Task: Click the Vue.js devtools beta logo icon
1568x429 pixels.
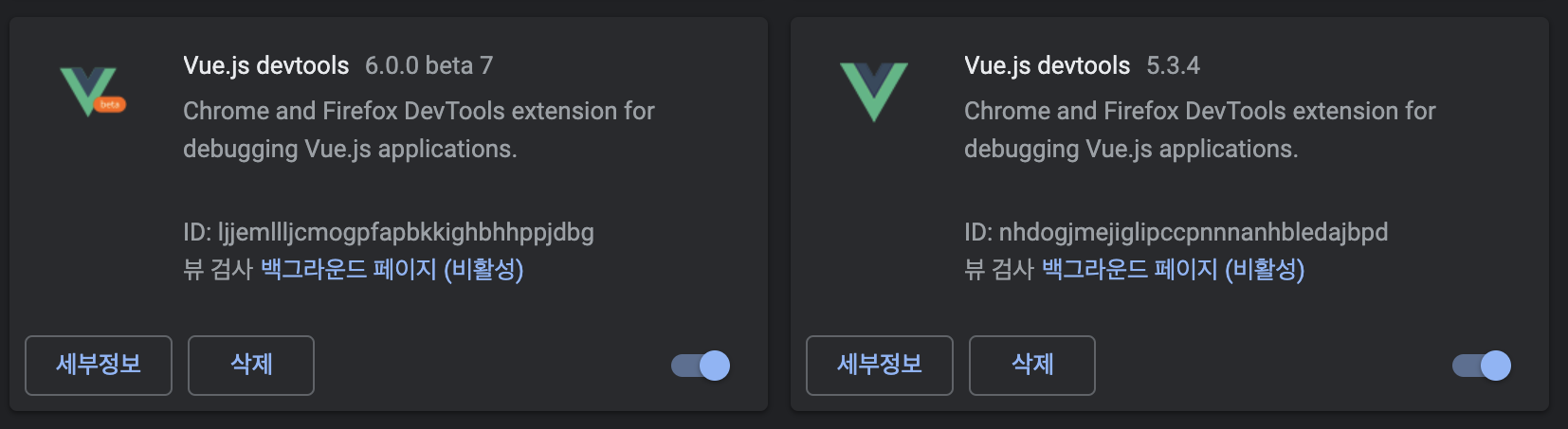Action: (92, 92)
